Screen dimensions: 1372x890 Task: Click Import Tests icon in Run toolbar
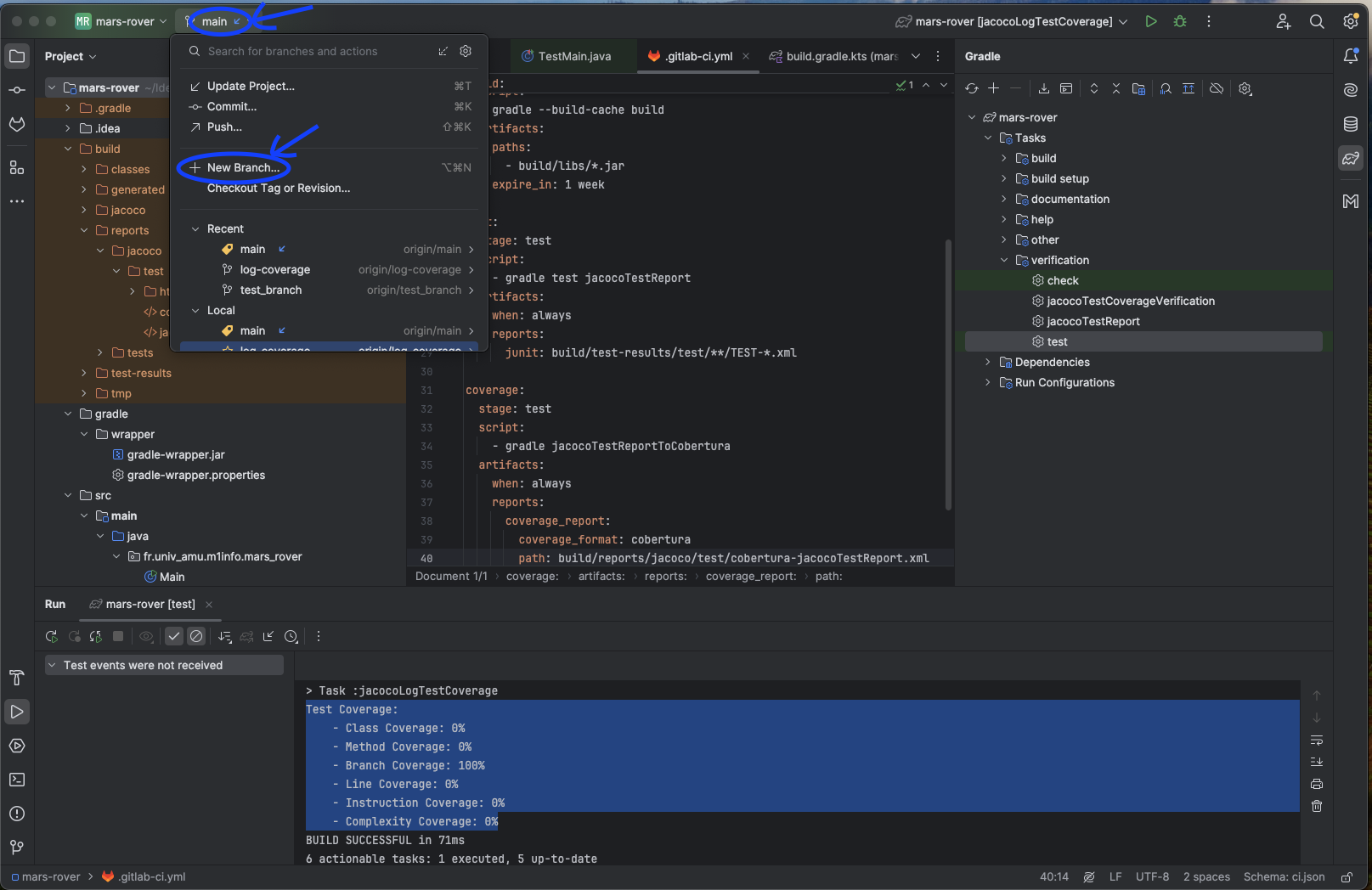pos(268,636)
